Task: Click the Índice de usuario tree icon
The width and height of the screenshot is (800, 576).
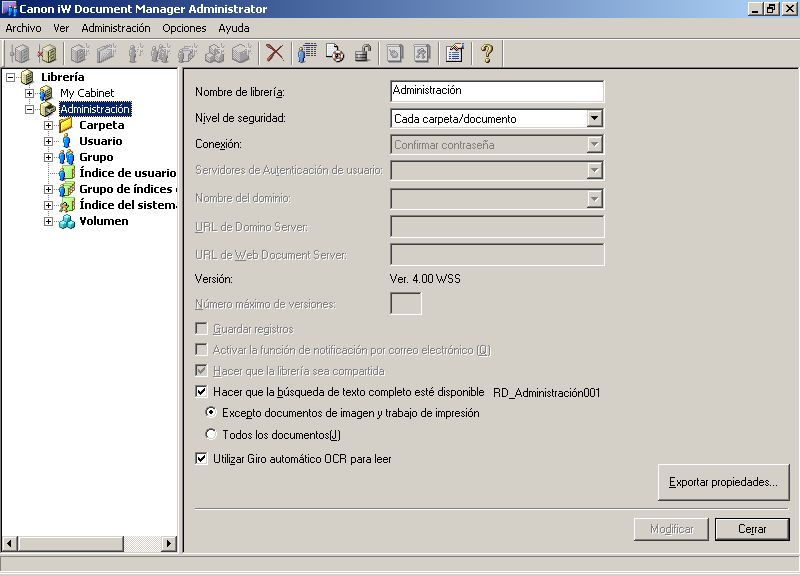Action: point(66,173)
